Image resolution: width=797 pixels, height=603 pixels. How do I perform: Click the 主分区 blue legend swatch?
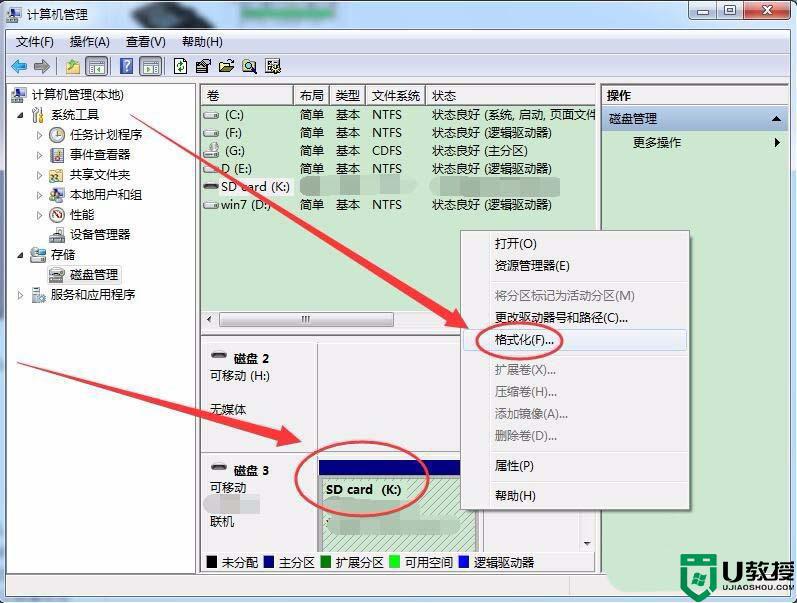coord(268,562)
